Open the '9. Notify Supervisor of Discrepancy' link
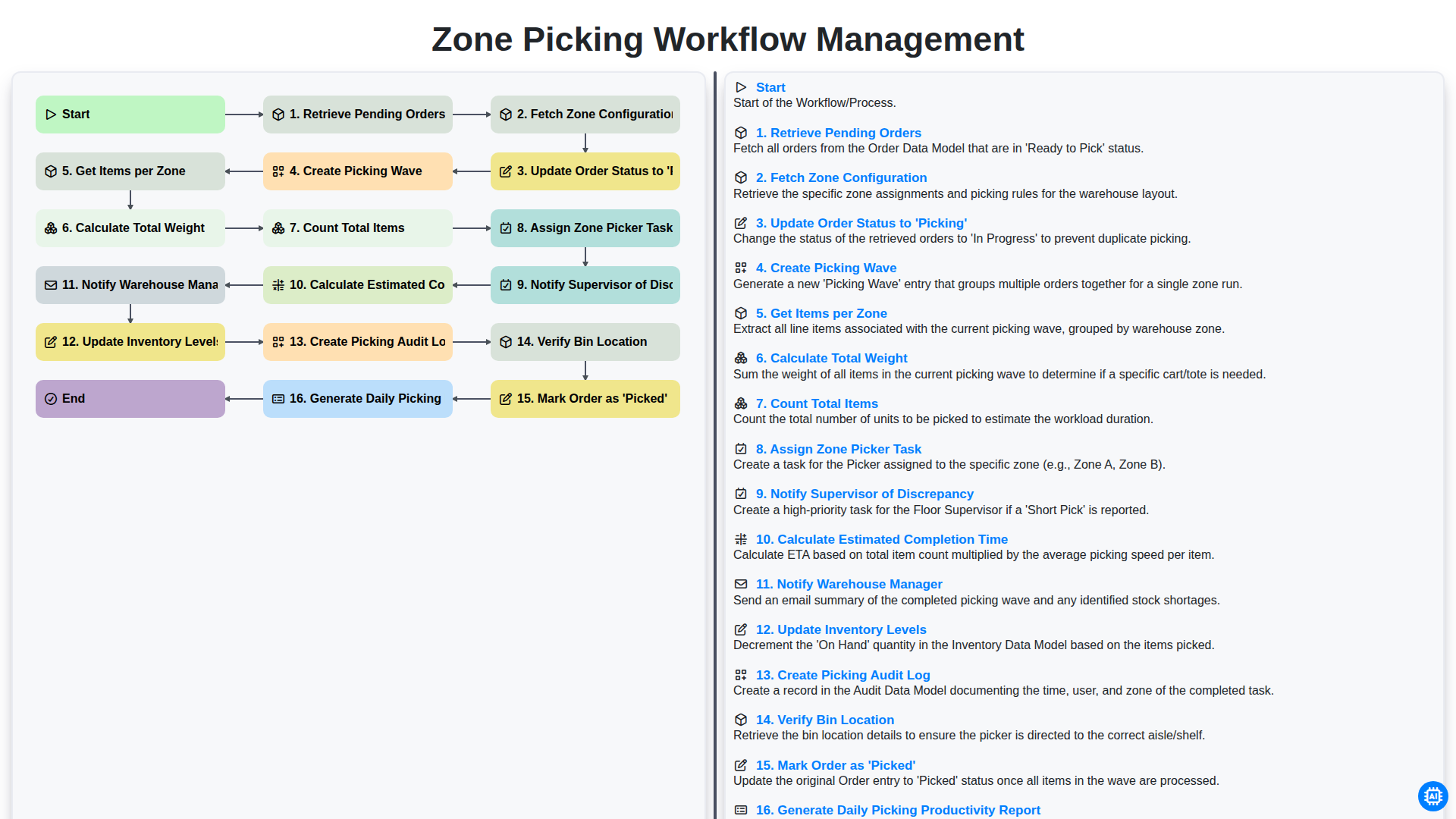Viewport: 1456px width, 819px height. coord(864,494)
